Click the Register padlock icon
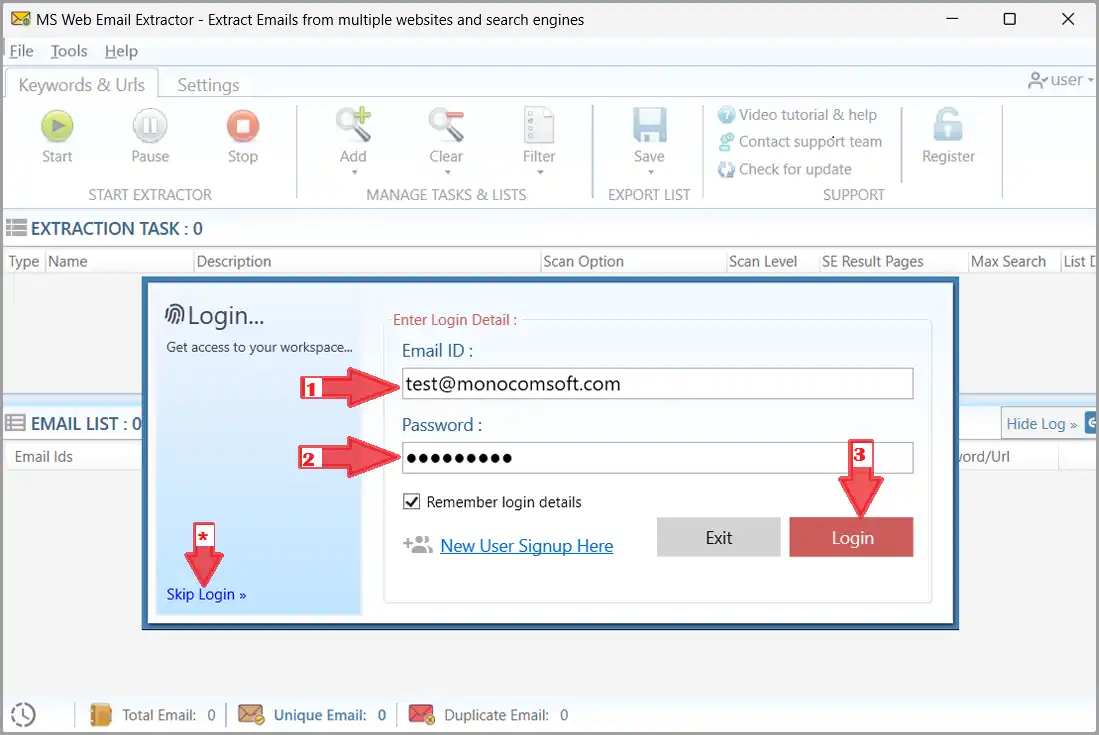Viewport: 1099px width, 735px height. (x=948, y=125)
